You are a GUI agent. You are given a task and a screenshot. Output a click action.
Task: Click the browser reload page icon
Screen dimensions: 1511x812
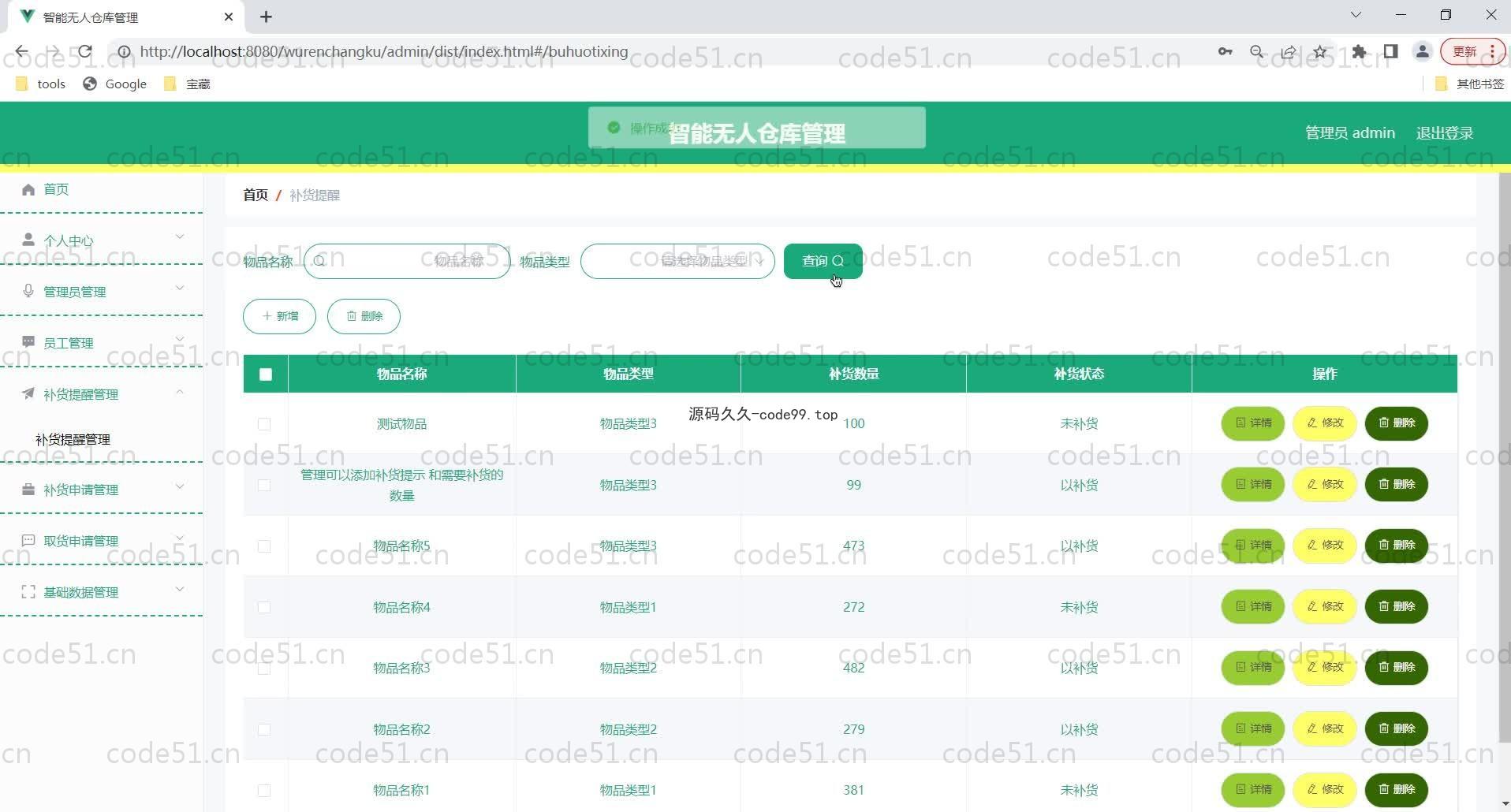[x=84, y=52]
